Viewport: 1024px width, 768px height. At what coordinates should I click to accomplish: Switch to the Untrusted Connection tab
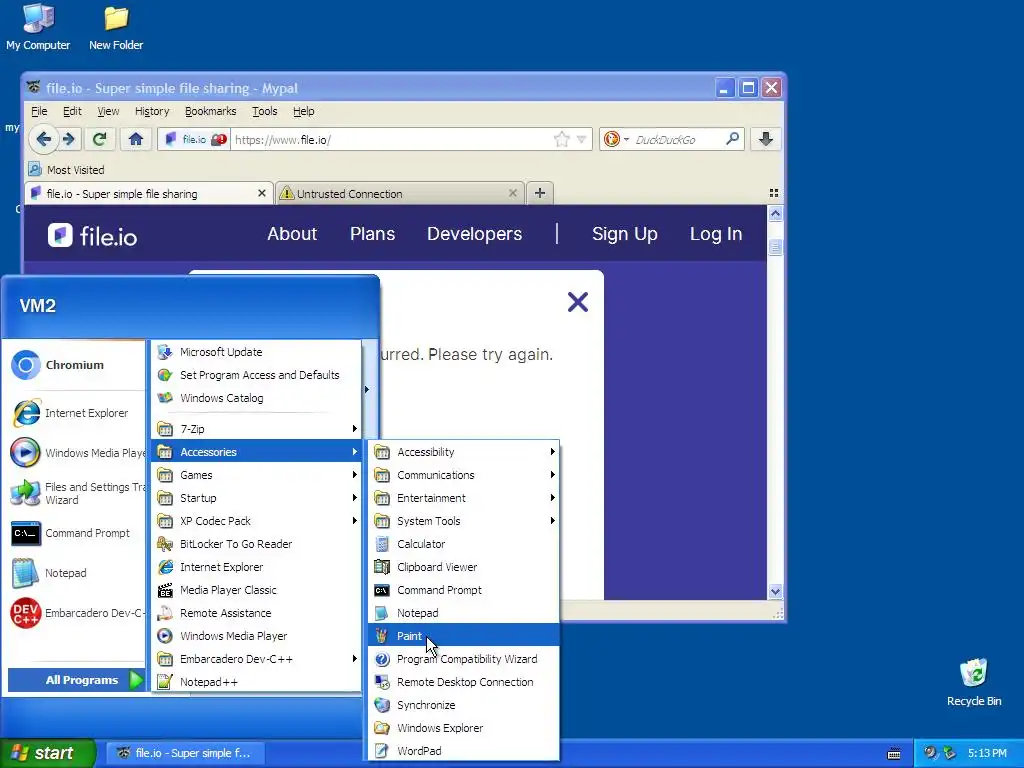tap(400, 193)
